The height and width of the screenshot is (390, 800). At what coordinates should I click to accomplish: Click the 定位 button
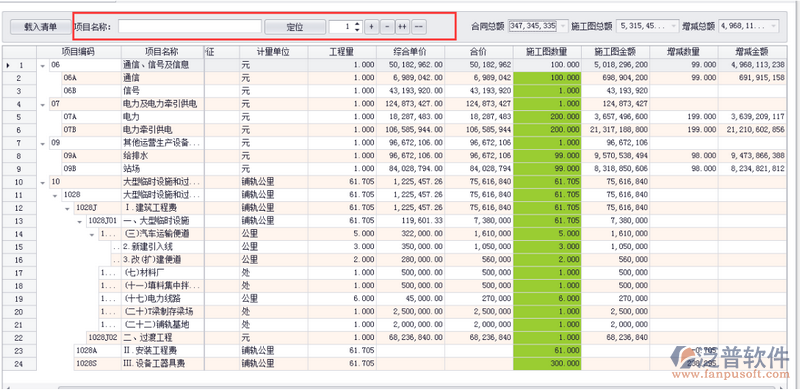pyautogui.click(x=295, y=27)
